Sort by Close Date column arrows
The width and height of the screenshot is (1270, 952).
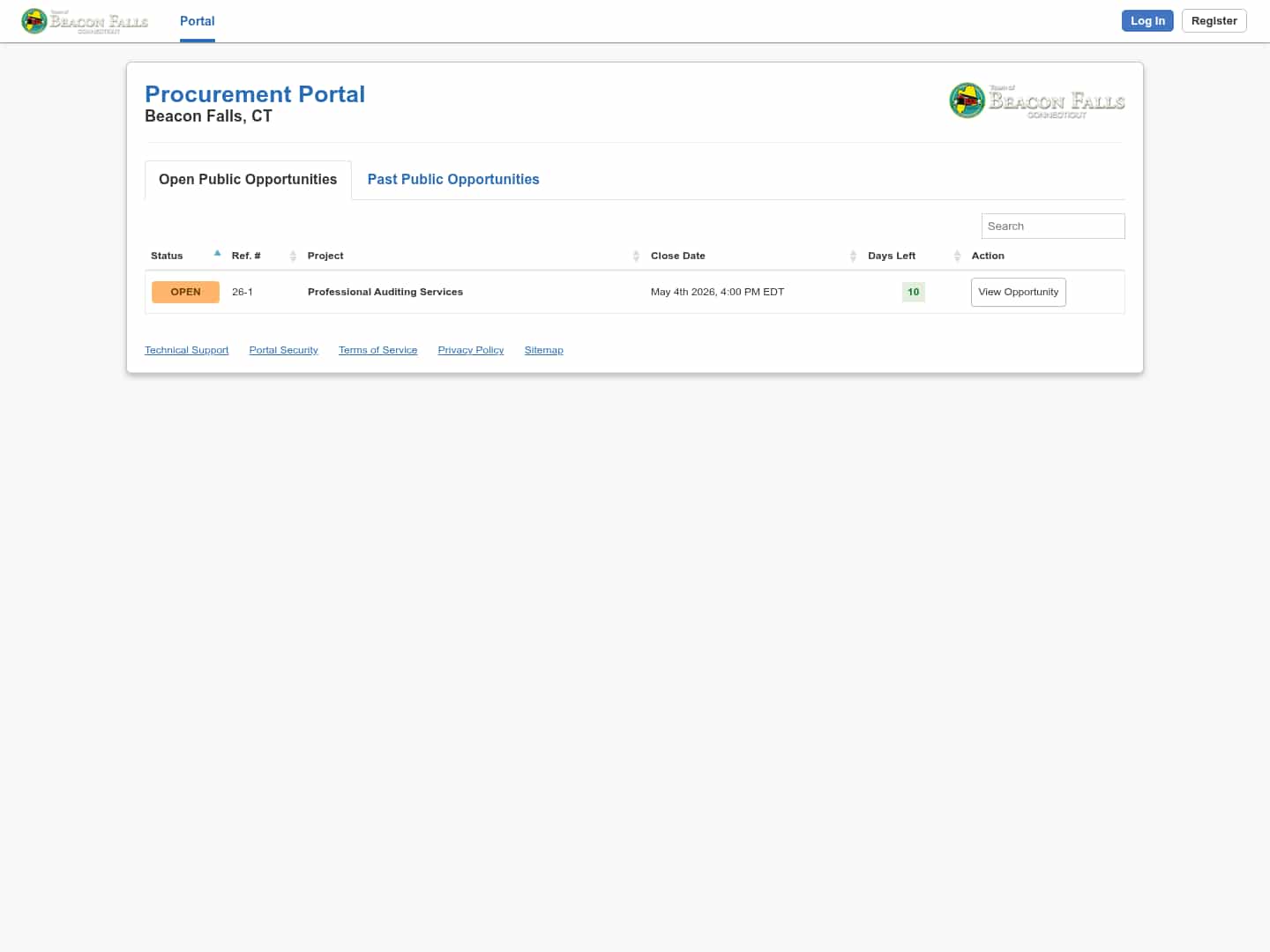point(853,256)
